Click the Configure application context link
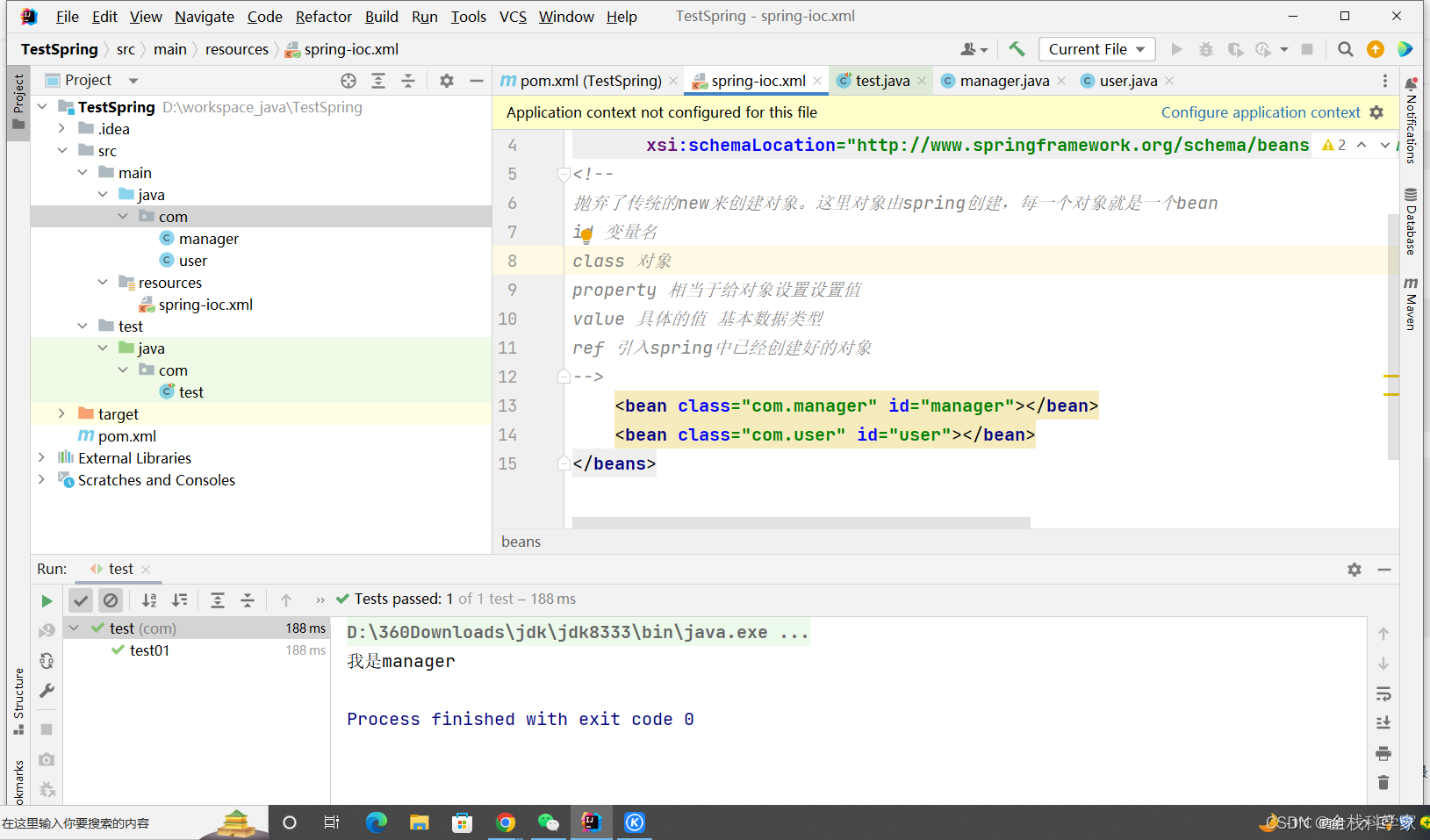This screenshot has height=840, width=1430. click(1260, 112)
